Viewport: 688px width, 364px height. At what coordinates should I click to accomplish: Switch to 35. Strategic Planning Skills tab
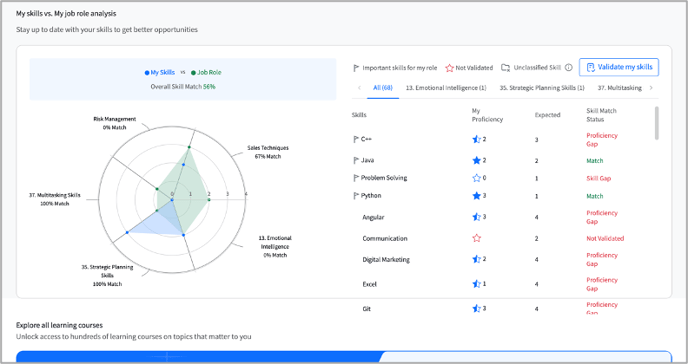click(542, 88)
